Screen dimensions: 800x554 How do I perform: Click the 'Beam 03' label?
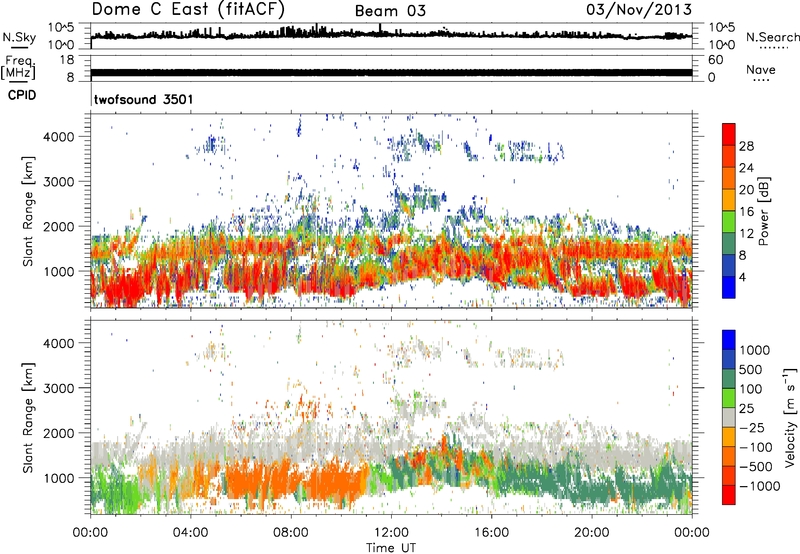(390, 11)
